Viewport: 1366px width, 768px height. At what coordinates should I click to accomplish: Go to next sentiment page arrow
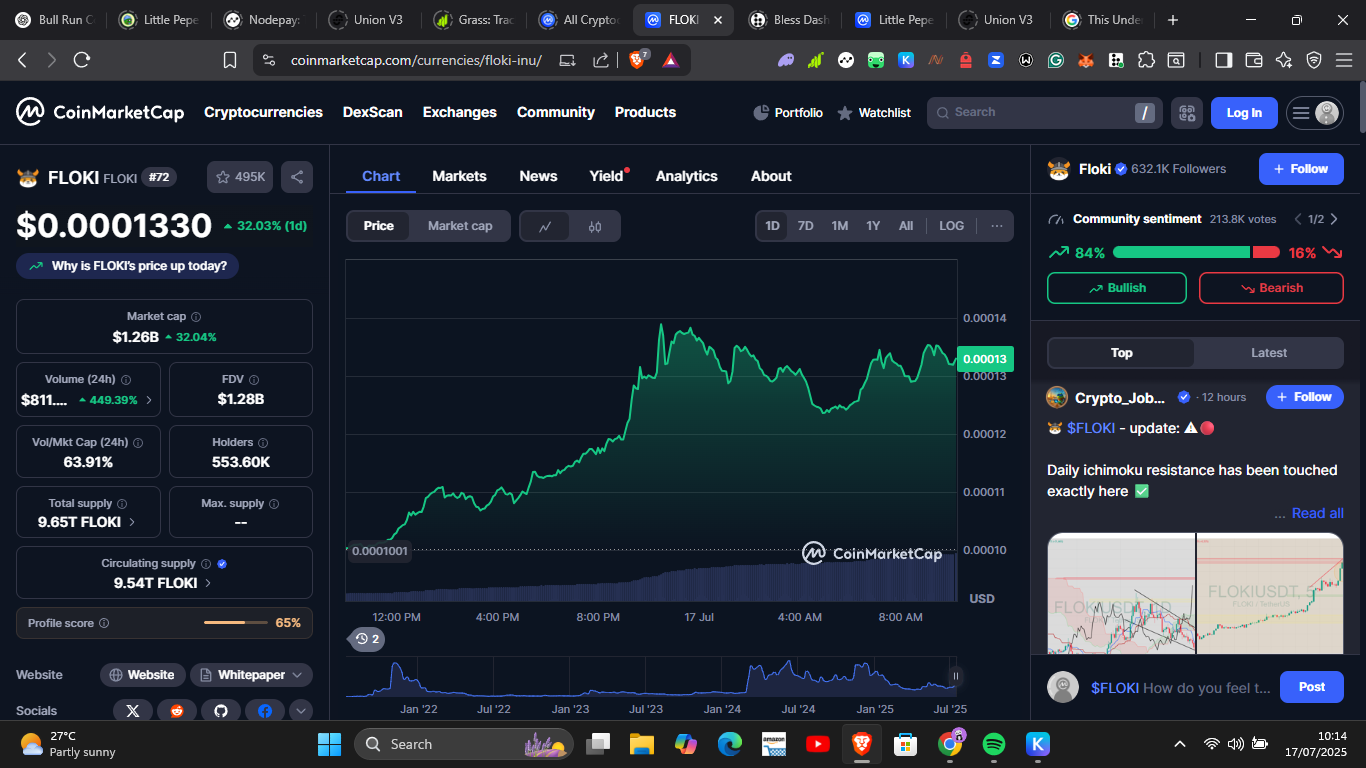(1333, 219)
